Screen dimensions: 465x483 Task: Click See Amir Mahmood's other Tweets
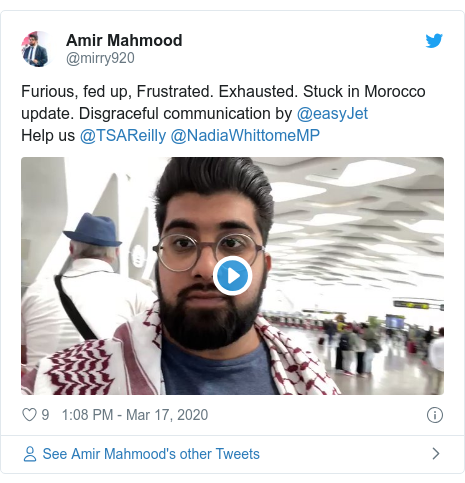(x=151, y=454)
